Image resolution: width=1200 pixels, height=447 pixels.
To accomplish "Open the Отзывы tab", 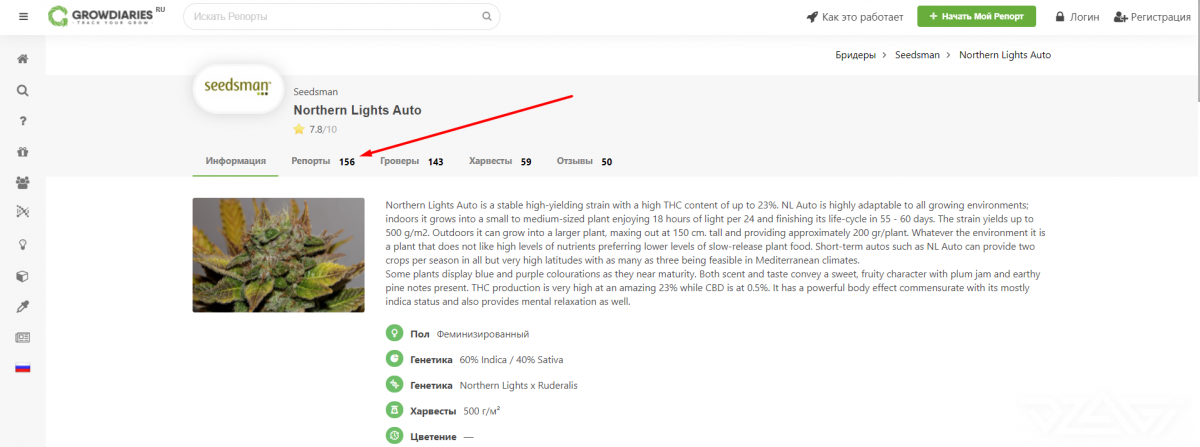I will [x=585, y=161].
